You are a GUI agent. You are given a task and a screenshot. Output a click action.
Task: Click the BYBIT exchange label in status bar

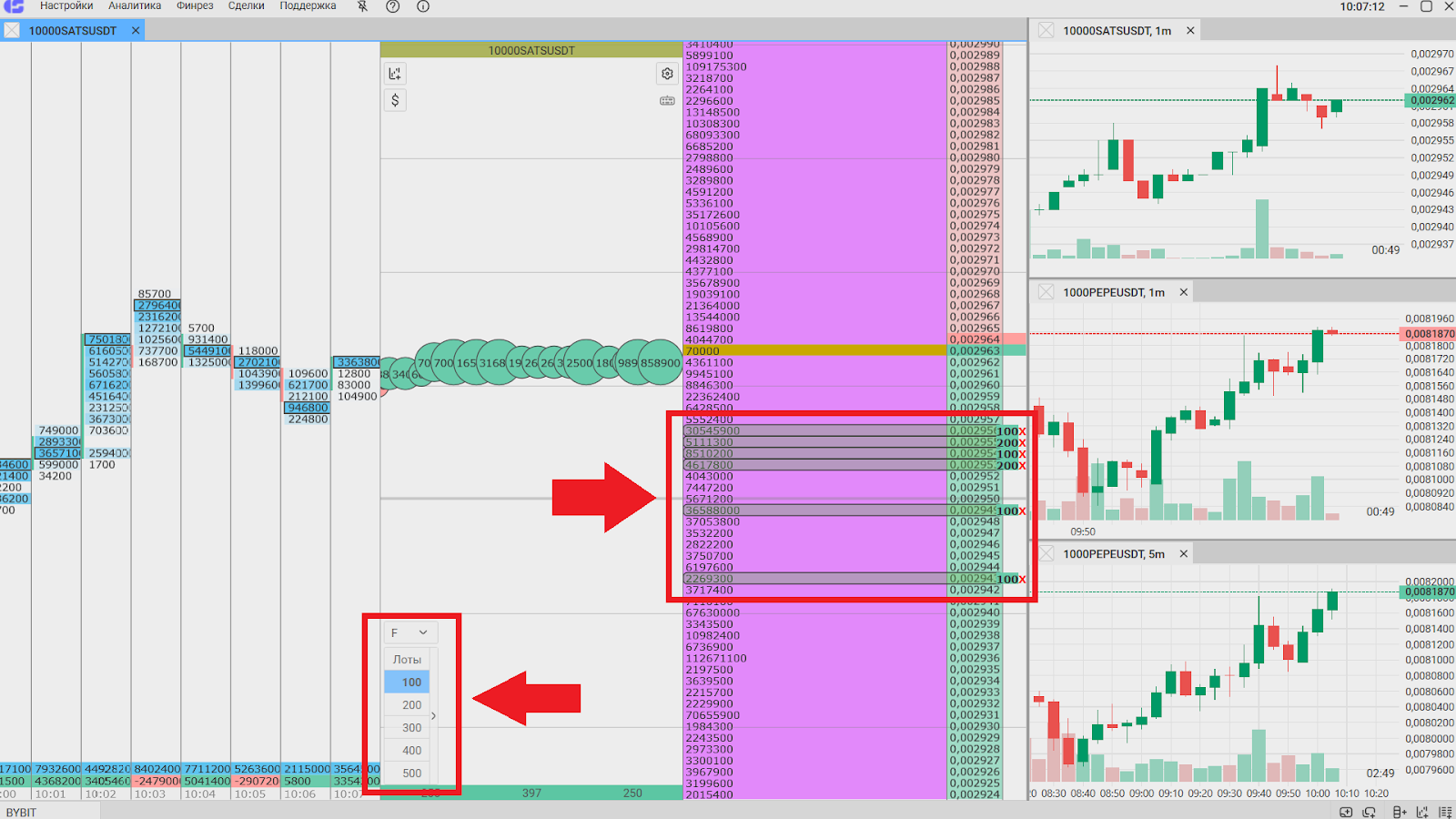pyautogui.click(x=21, y=813)
